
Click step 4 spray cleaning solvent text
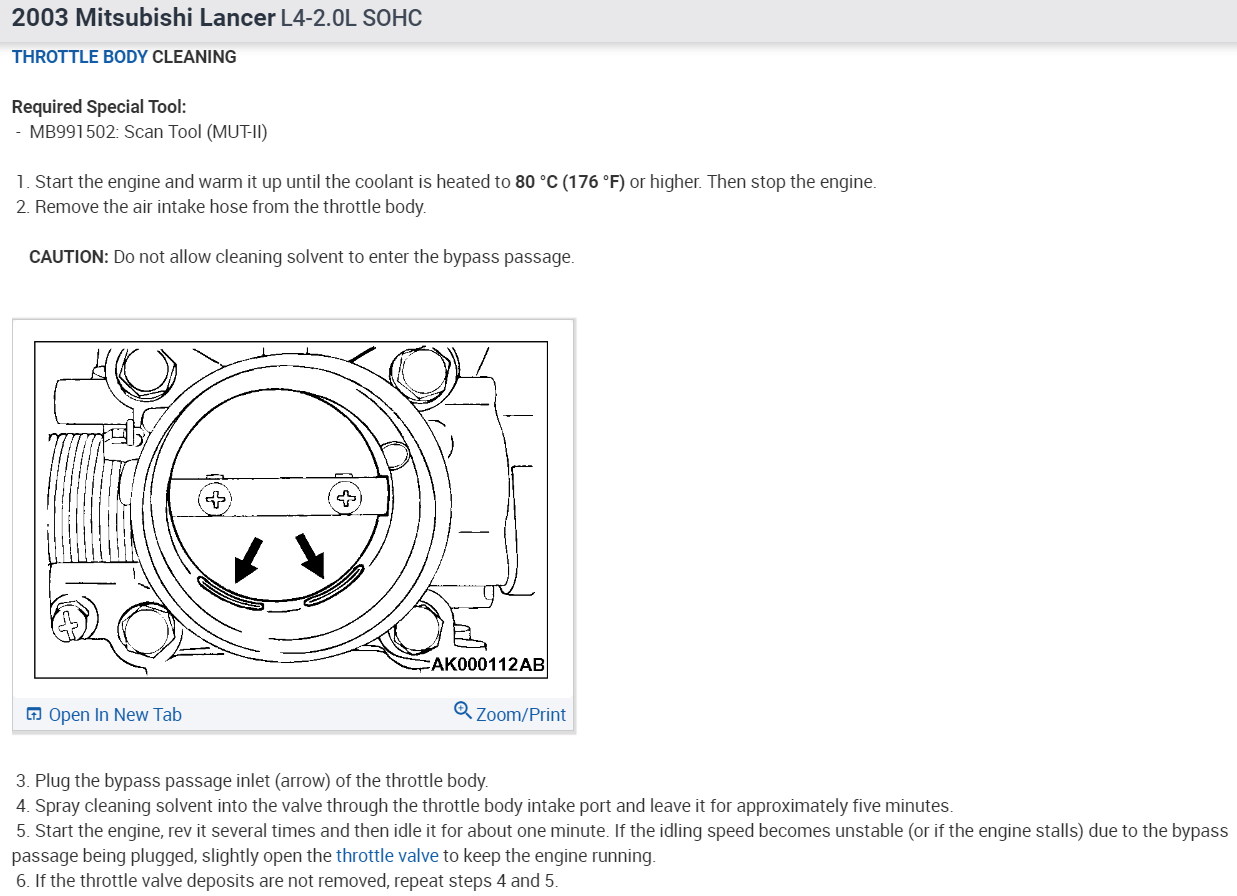pyautogui.click(x=485, y=805)
